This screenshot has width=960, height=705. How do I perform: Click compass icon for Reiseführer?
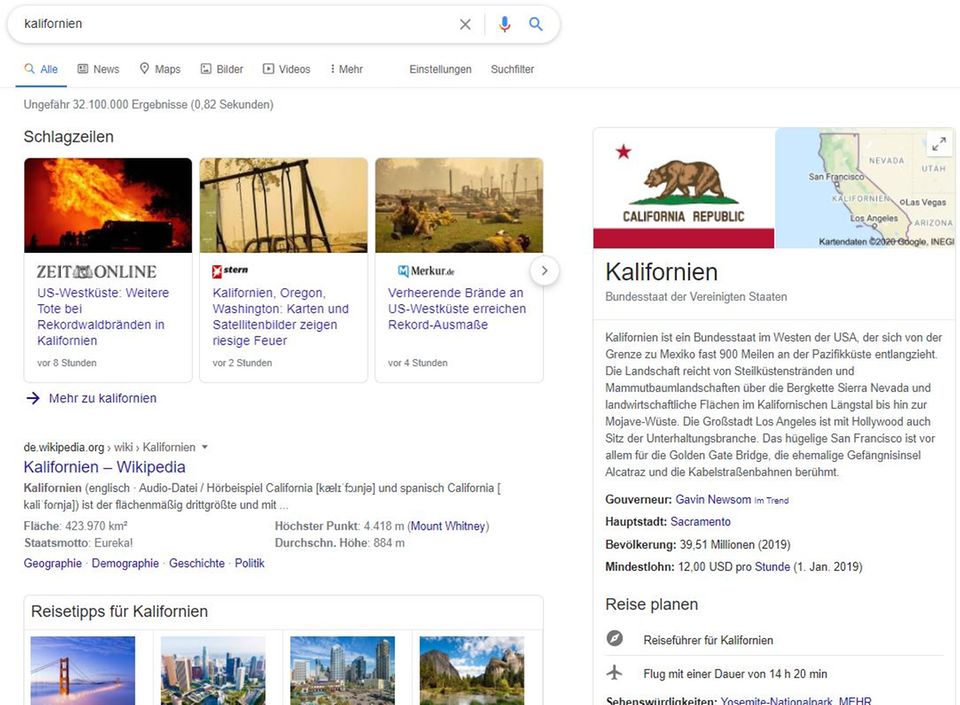click(615, 639)
